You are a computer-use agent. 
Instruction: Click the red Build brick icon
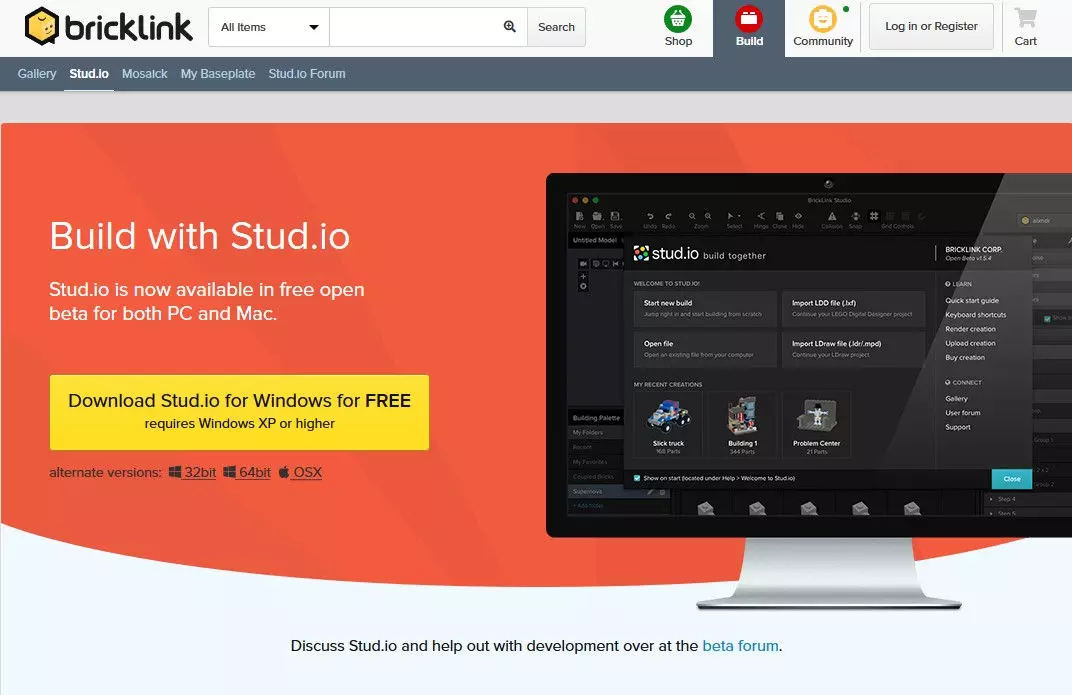tap(748, 19)
